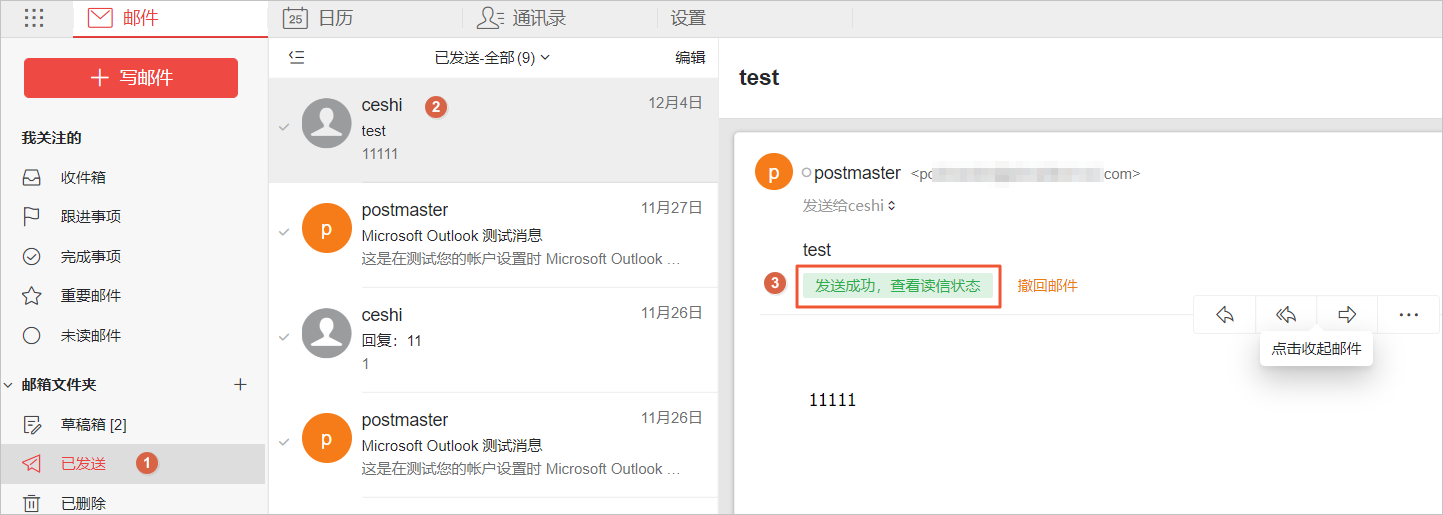Image resolution: width=1443 pixels, height=515 pixels.
Task: Toggle the 完成事项 completed items view
Action: [90, 256]
